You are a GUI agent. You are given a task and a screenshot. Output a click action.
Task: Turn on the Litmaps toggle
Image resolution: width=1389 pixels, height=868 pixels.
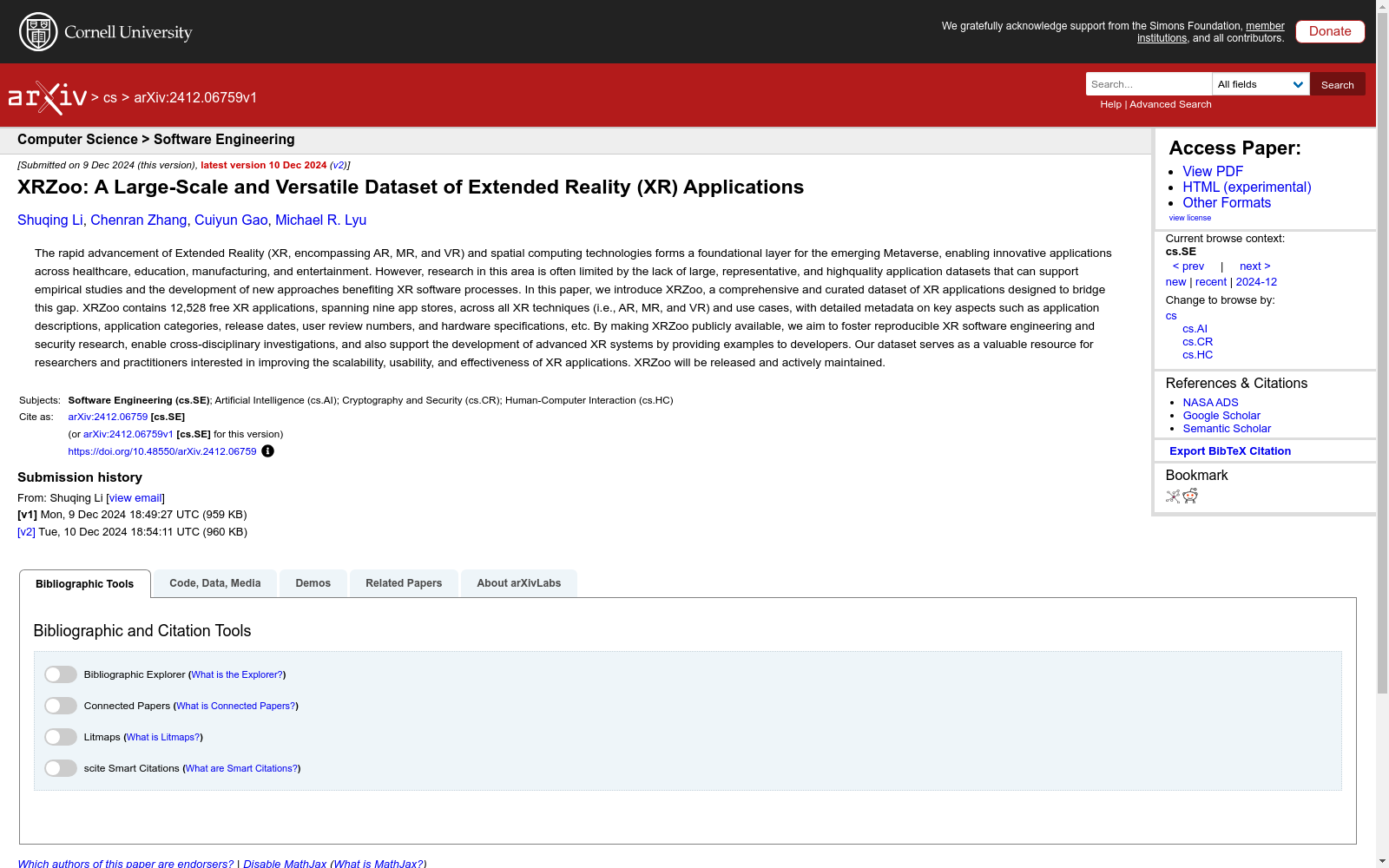coord(61,737)
